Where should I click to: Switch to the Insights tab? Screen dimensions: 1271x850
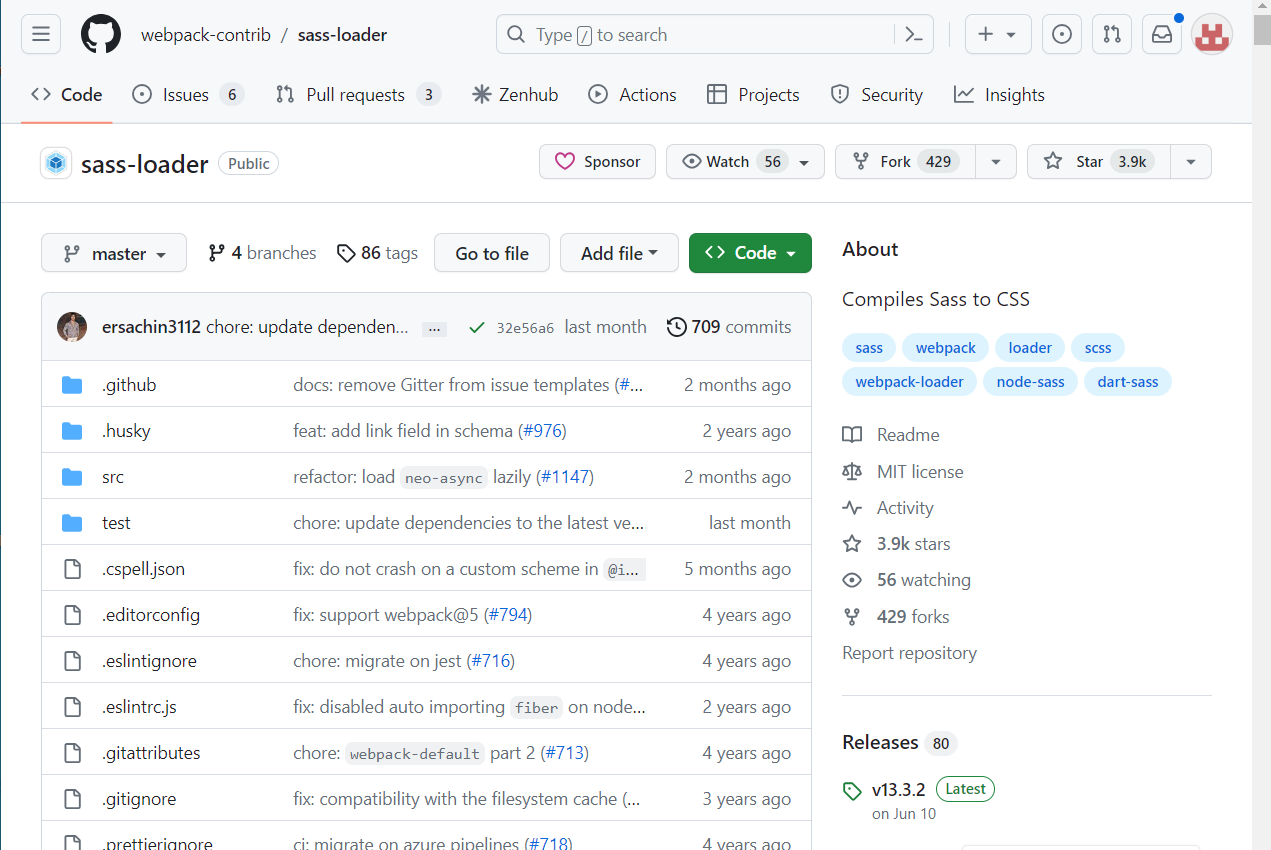tap(999, 95)
